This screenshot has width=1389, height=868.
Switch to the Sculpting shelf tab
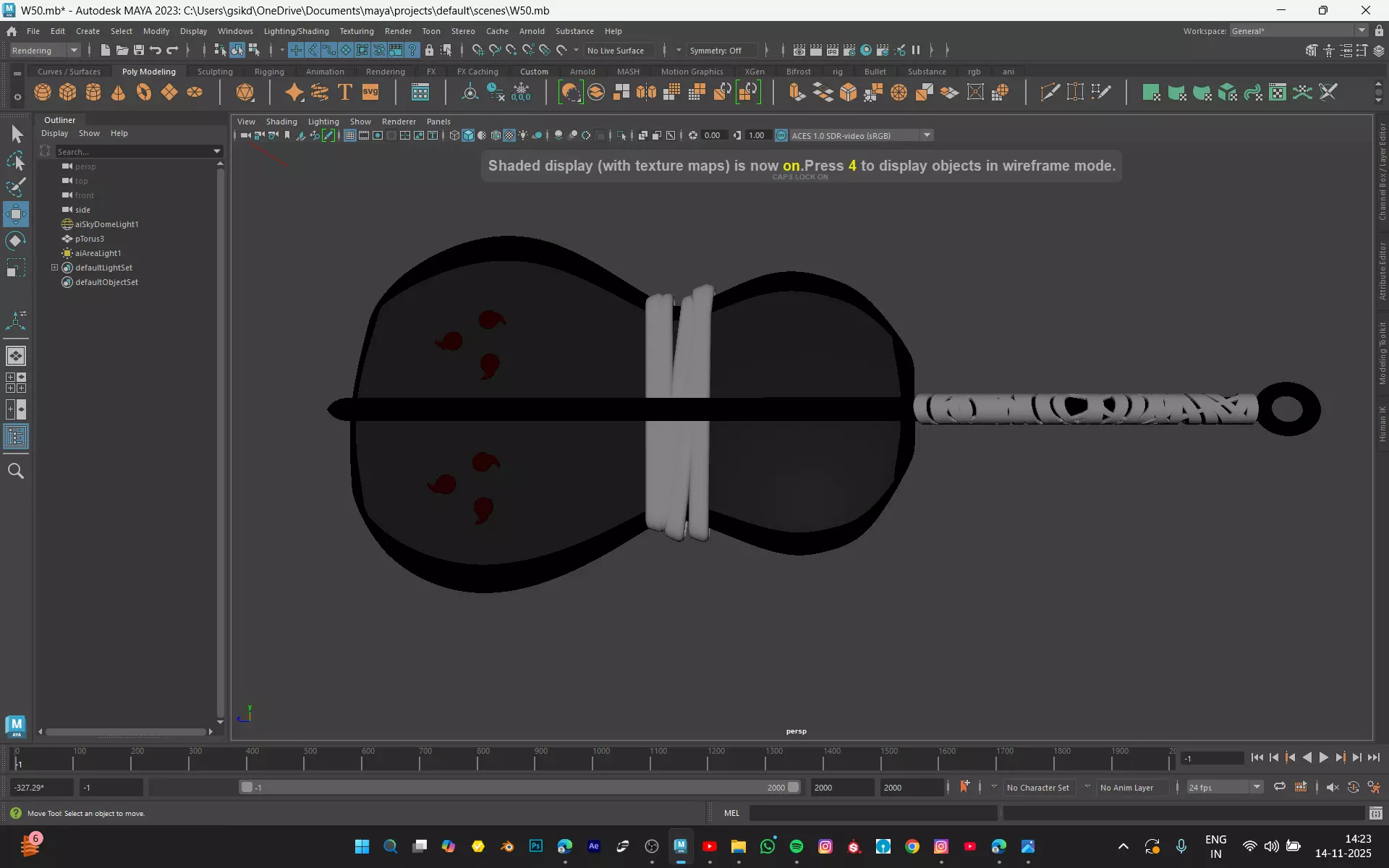(x=215, y=72)
